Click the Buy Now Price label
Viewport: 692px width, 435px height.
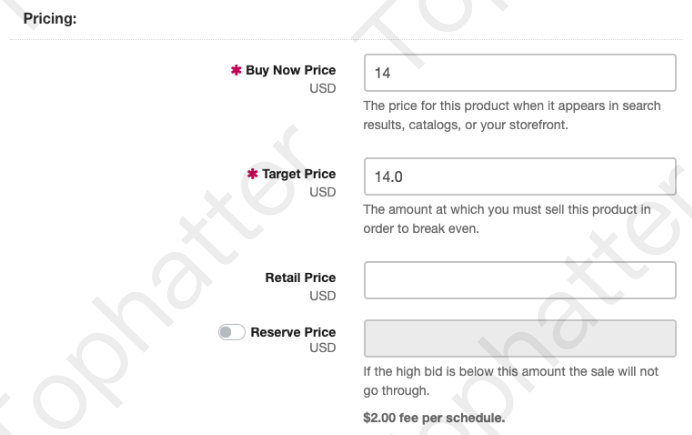point(290,70)
